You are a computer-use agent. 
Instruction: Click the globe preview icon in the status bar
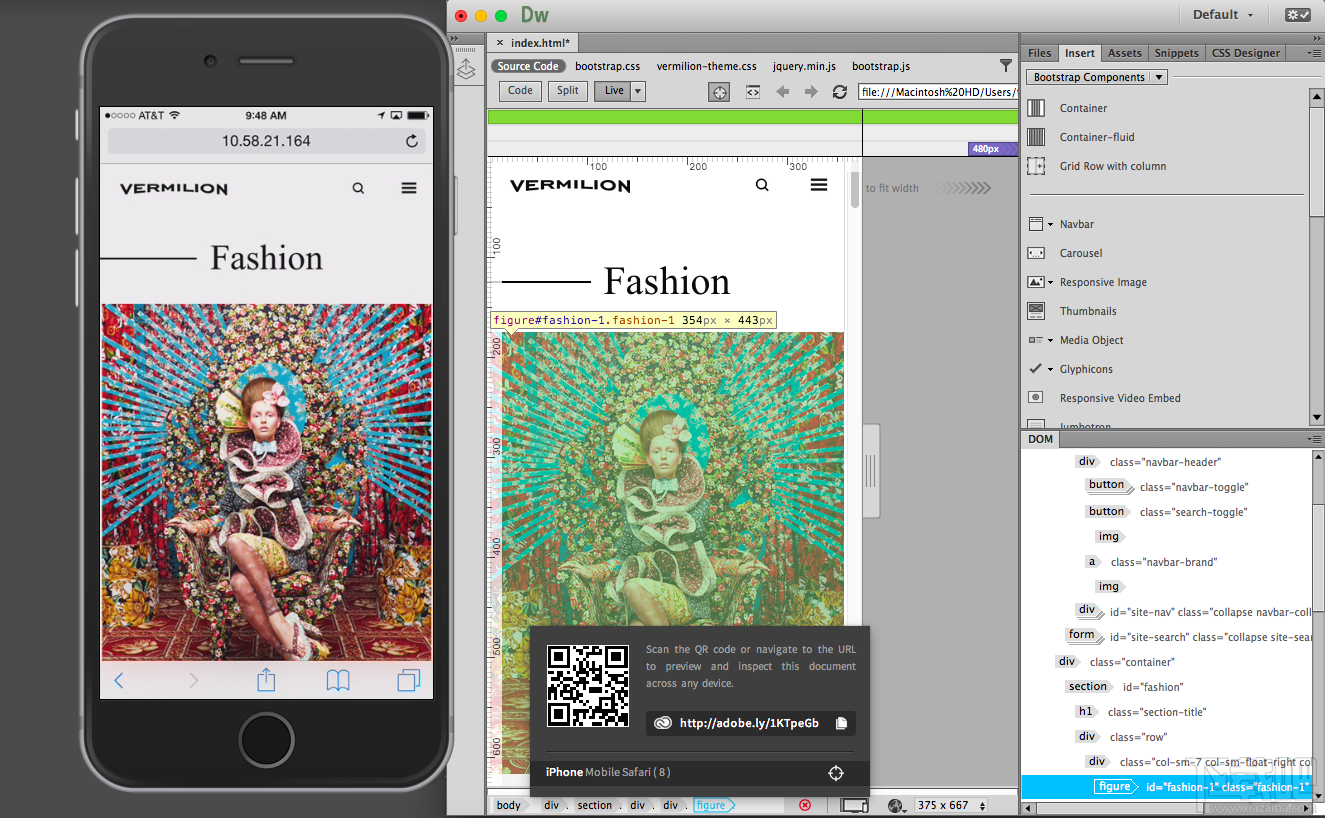pyautogui.click(x=895, y=804)
